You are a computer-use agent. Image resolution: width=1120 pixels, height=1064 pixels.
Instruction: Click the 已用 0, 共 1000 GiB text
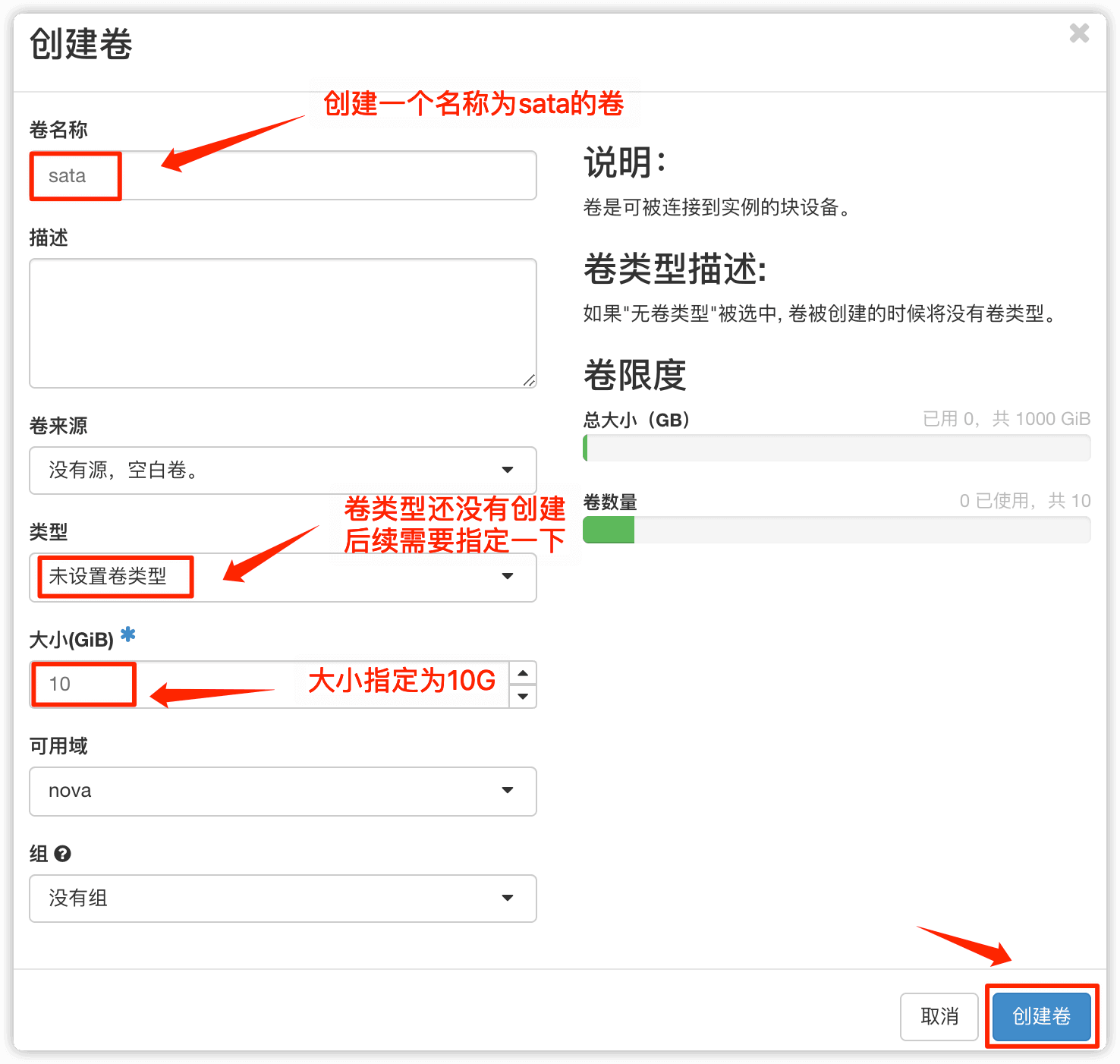click(1006, 419)
